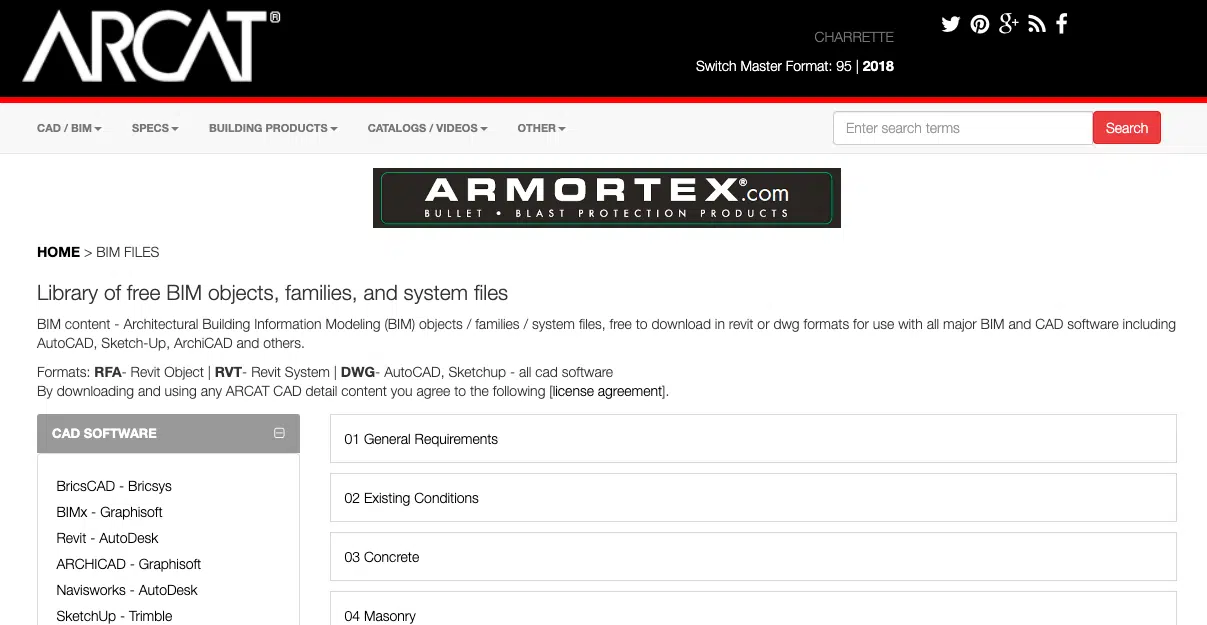This screenshot has height=625, width=1207.
Task: Open the CAD / BIM dropdown menu
Action: [x=68, y=128]
